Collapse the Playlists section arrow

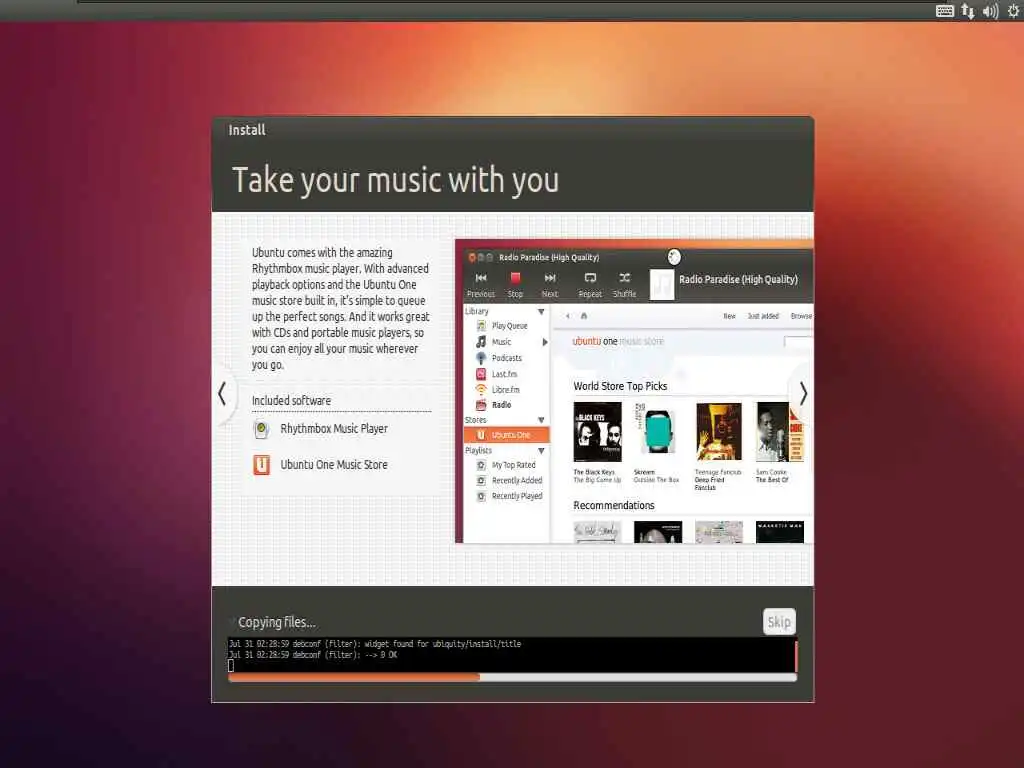[x=541, y=451]
